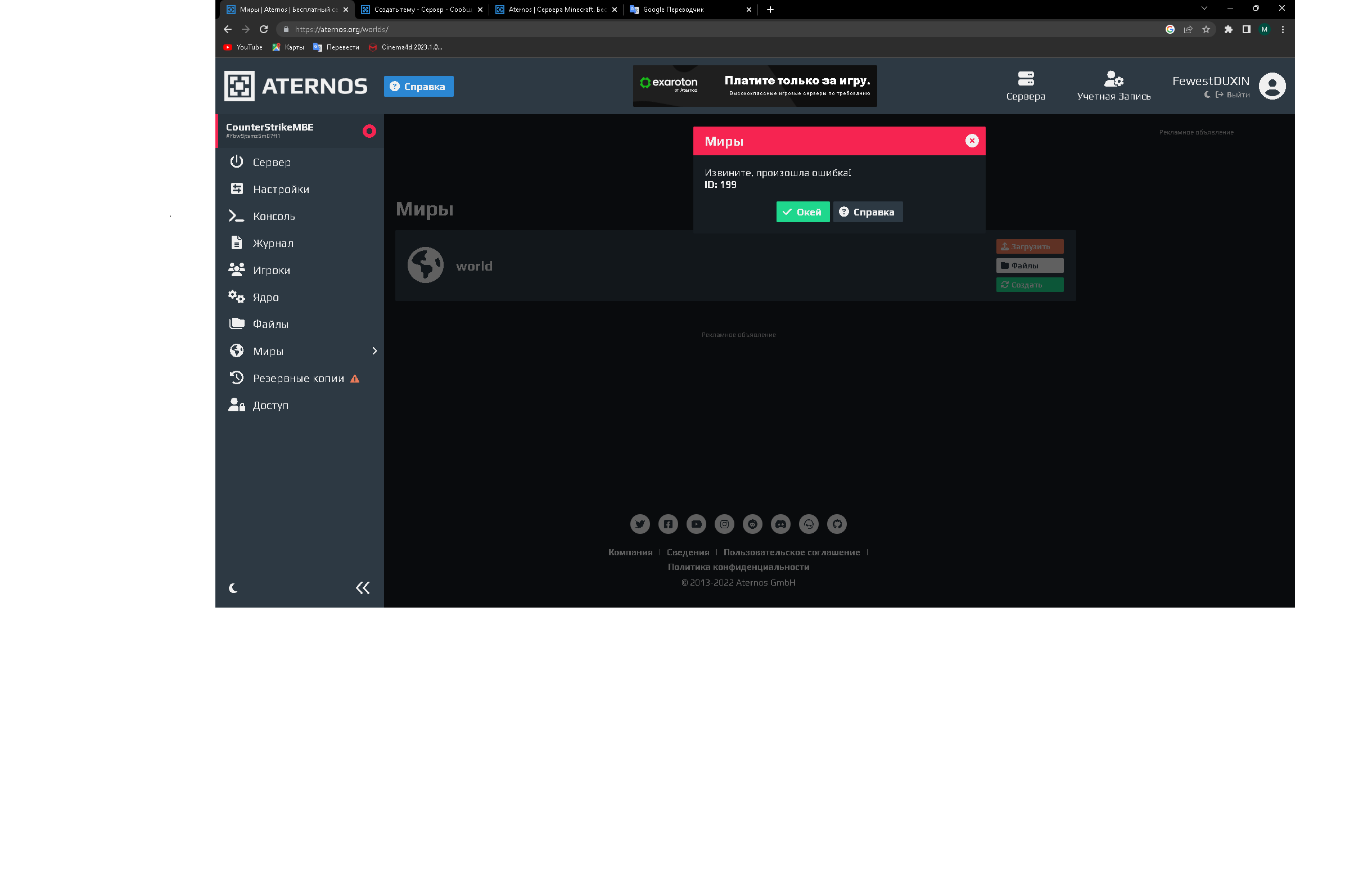Click blue Справка help button in header

click(x=418, y=87)
